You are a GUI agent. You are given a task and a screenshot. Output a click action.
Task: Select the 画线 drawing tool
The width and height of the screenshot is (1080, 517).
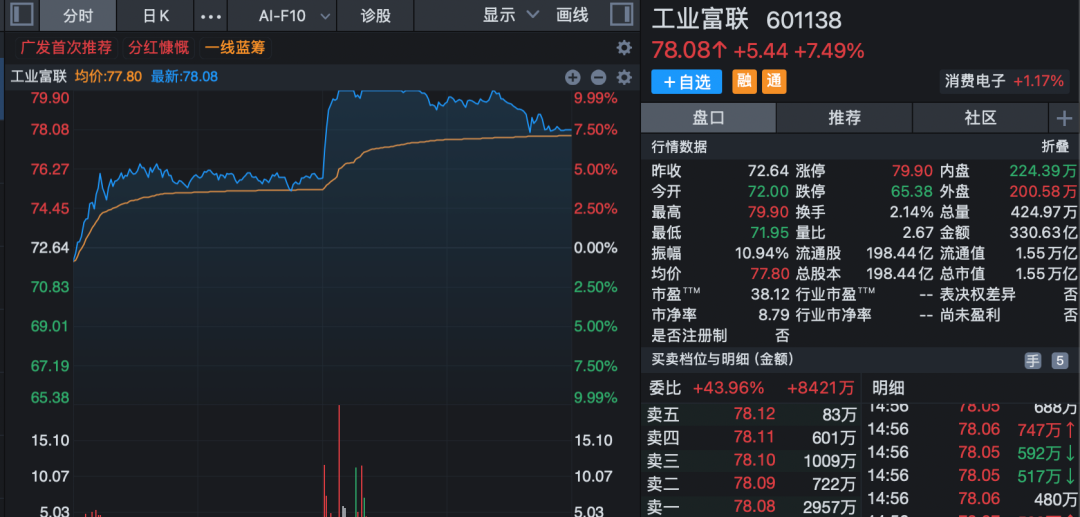point(572,15)
